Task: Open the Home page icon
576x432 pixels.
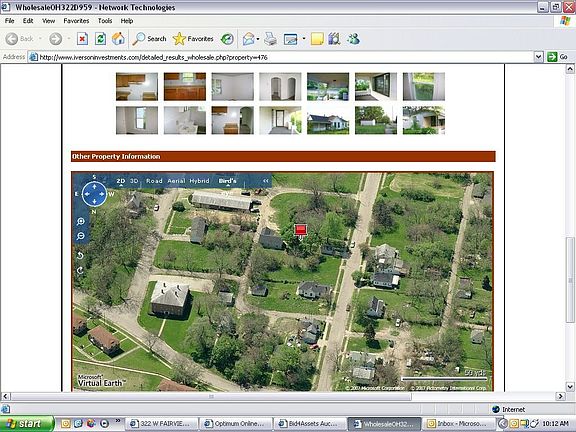Action: [118, 39]
